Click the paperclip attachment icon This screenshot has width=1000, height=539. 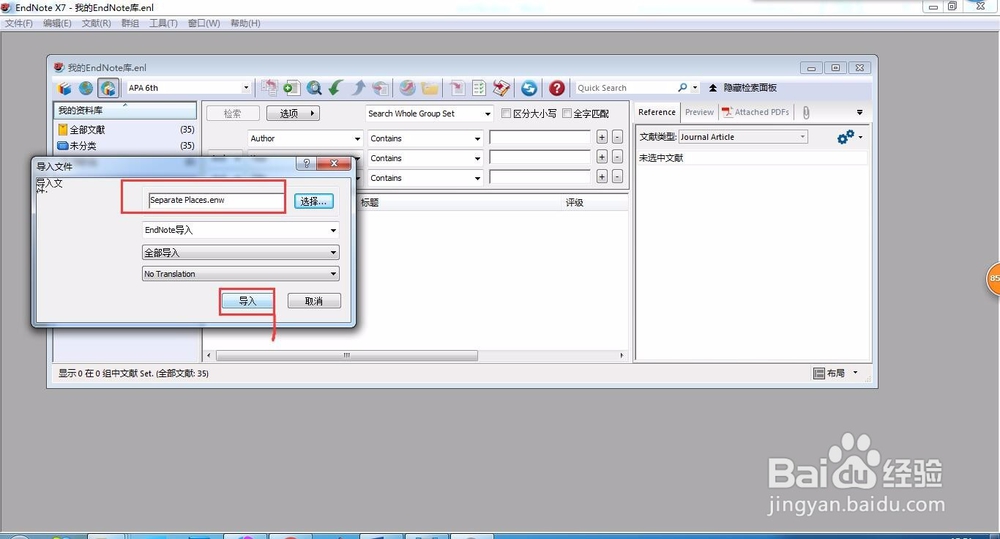806,112
